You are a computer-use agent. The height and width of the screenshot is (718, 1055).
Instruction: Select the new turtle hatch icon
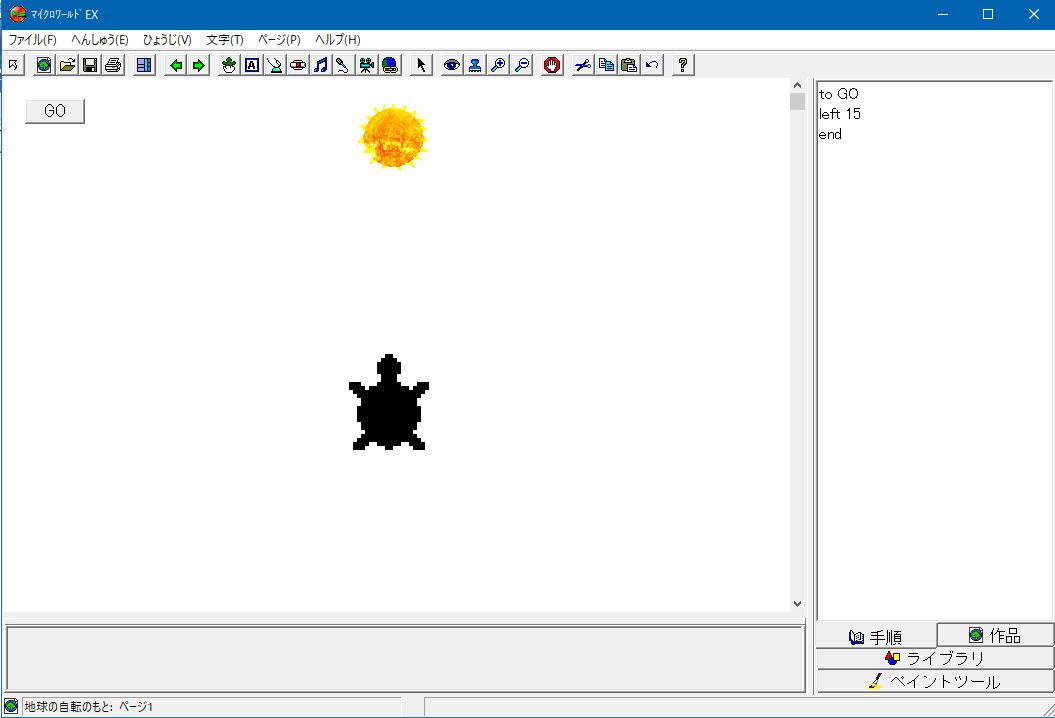229,65
